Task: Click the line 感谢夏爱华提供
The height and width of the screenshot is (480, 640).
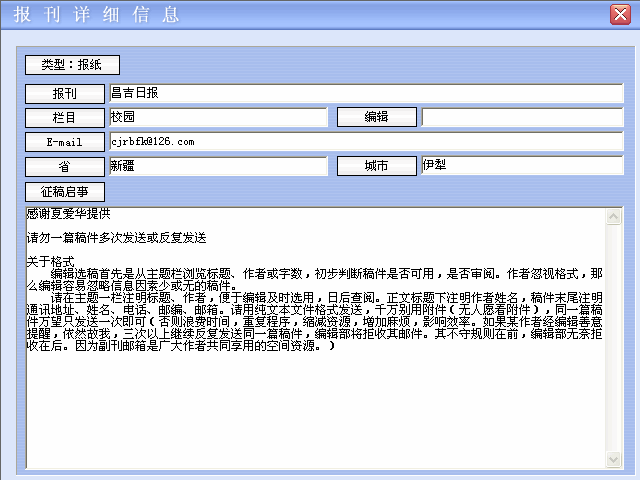Action: 69,213
